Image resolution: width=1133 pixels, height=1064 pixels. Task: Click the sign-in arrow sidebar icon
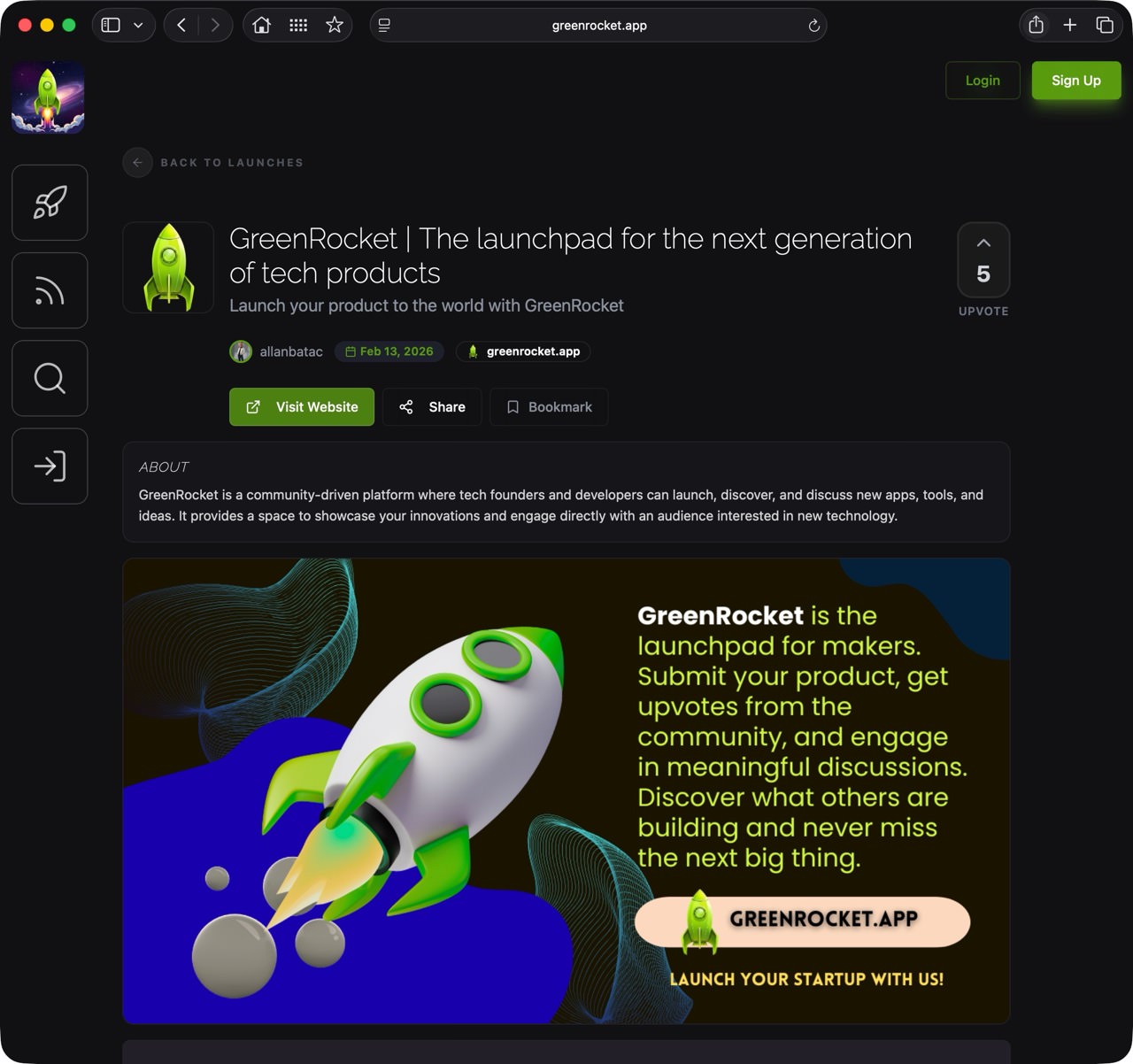coord(50,466)
